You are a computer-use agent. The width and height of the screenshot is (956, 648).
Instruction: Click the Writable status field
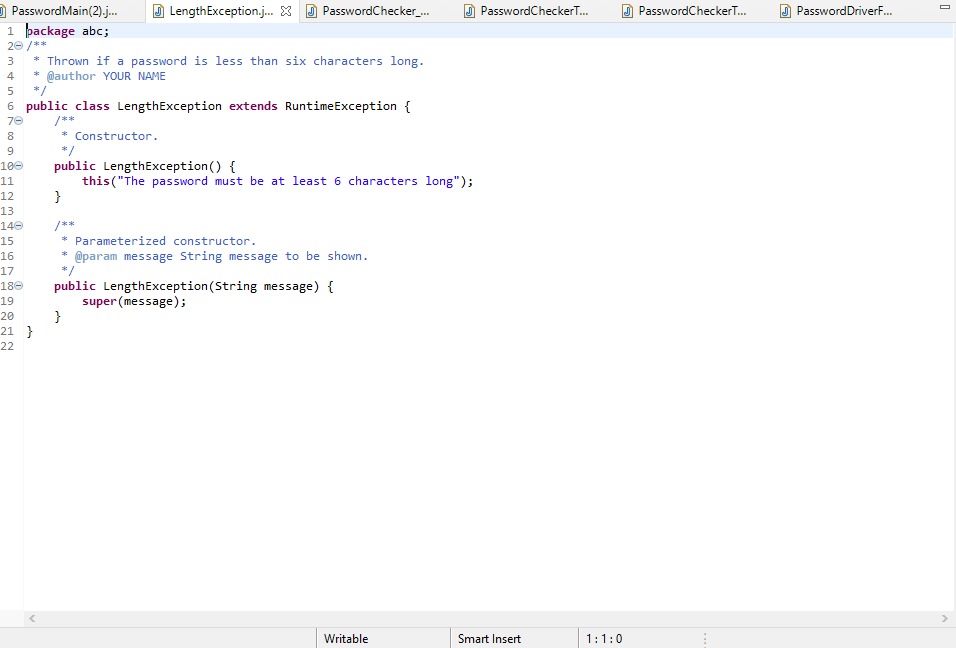click(383, 638)
